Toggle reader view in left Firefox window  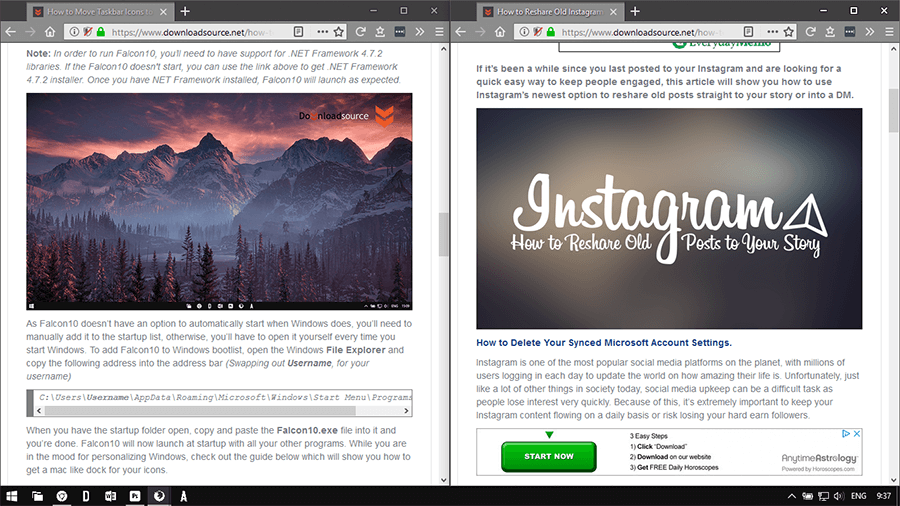tap(298, 32)
